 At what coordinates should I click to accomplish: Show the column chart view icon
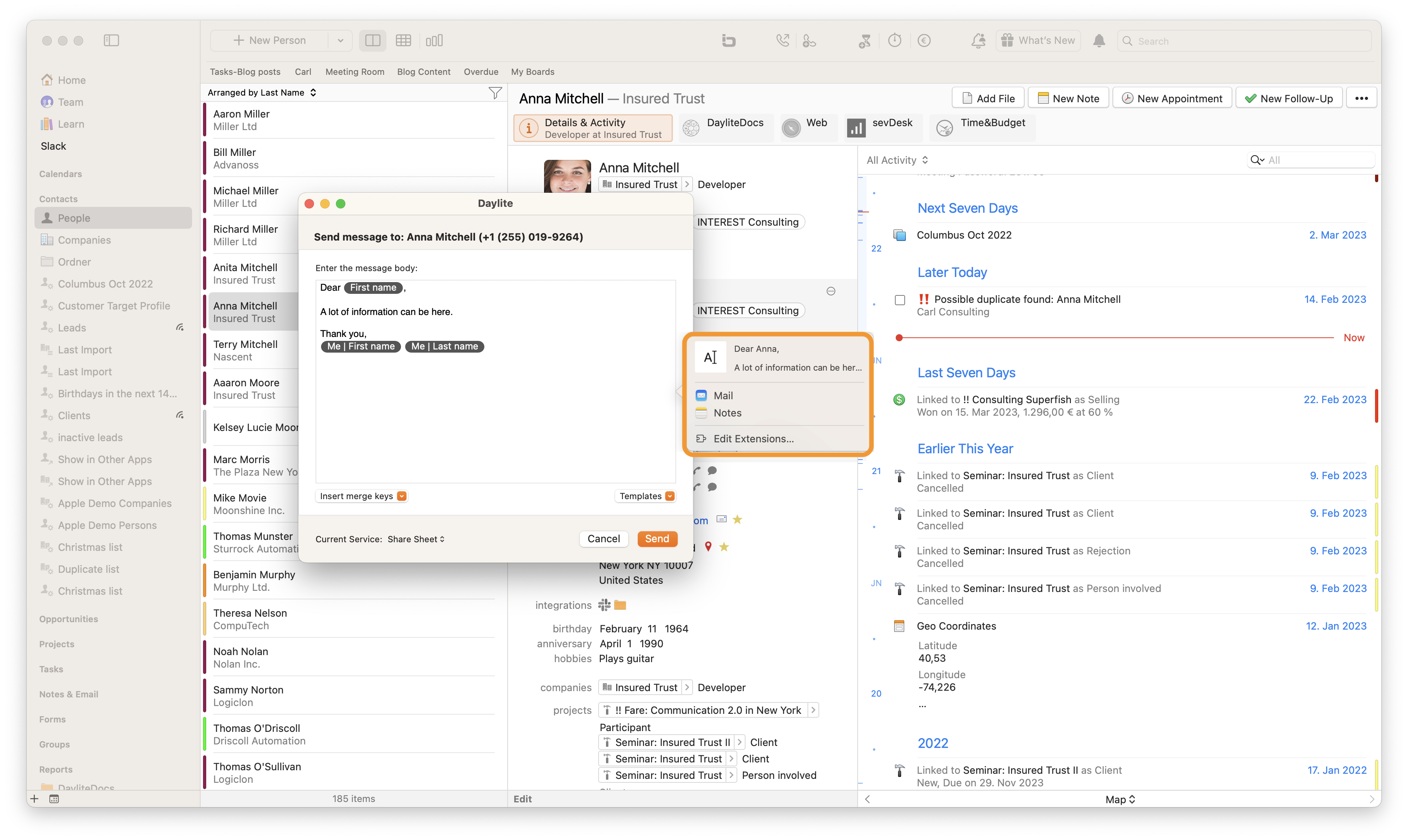tap(434, 41)
